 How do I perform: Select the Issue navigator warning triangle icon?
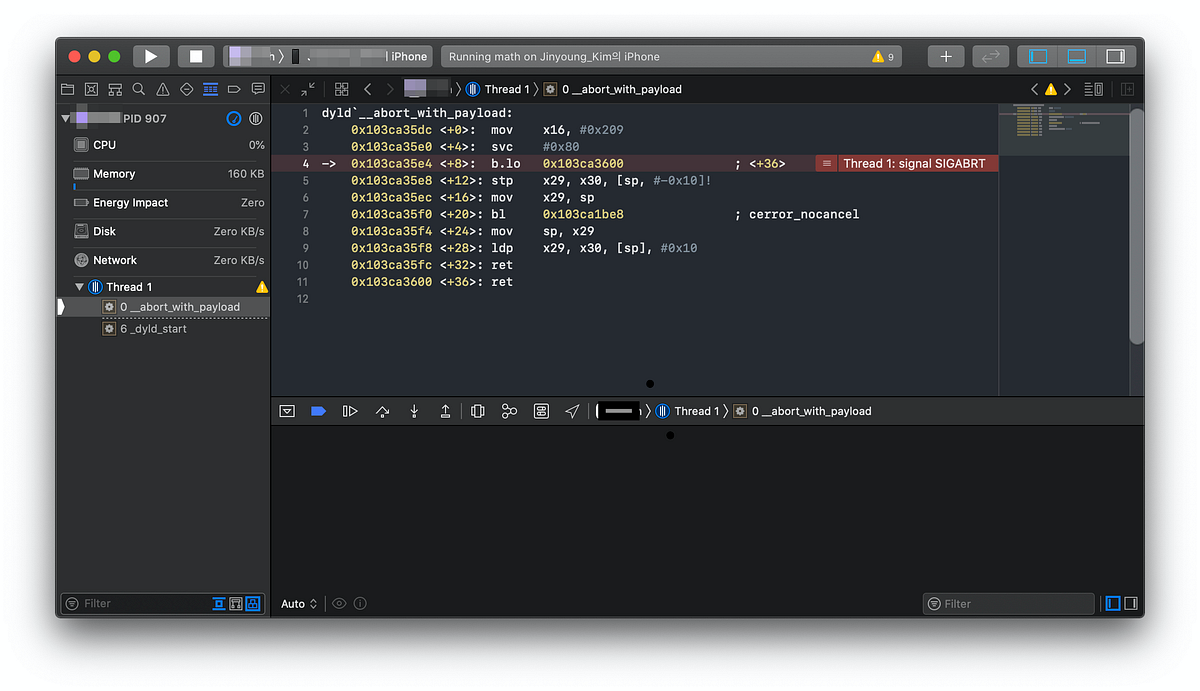pyautogui.click(x=163, y=88)
